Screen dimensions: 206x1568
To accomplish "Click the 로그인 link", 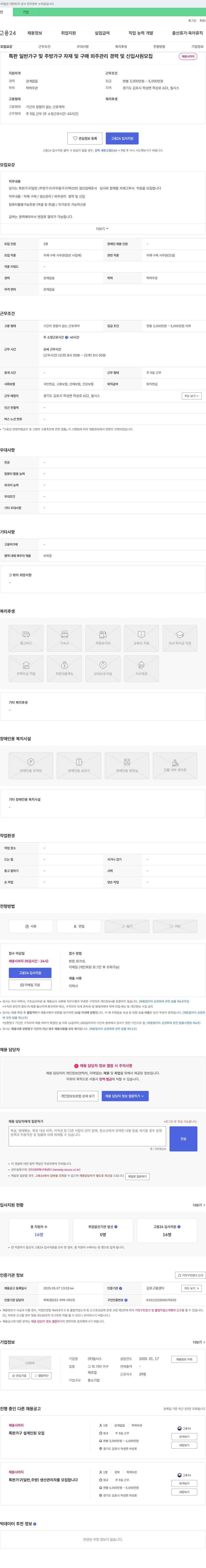I will tap(192, 21).
